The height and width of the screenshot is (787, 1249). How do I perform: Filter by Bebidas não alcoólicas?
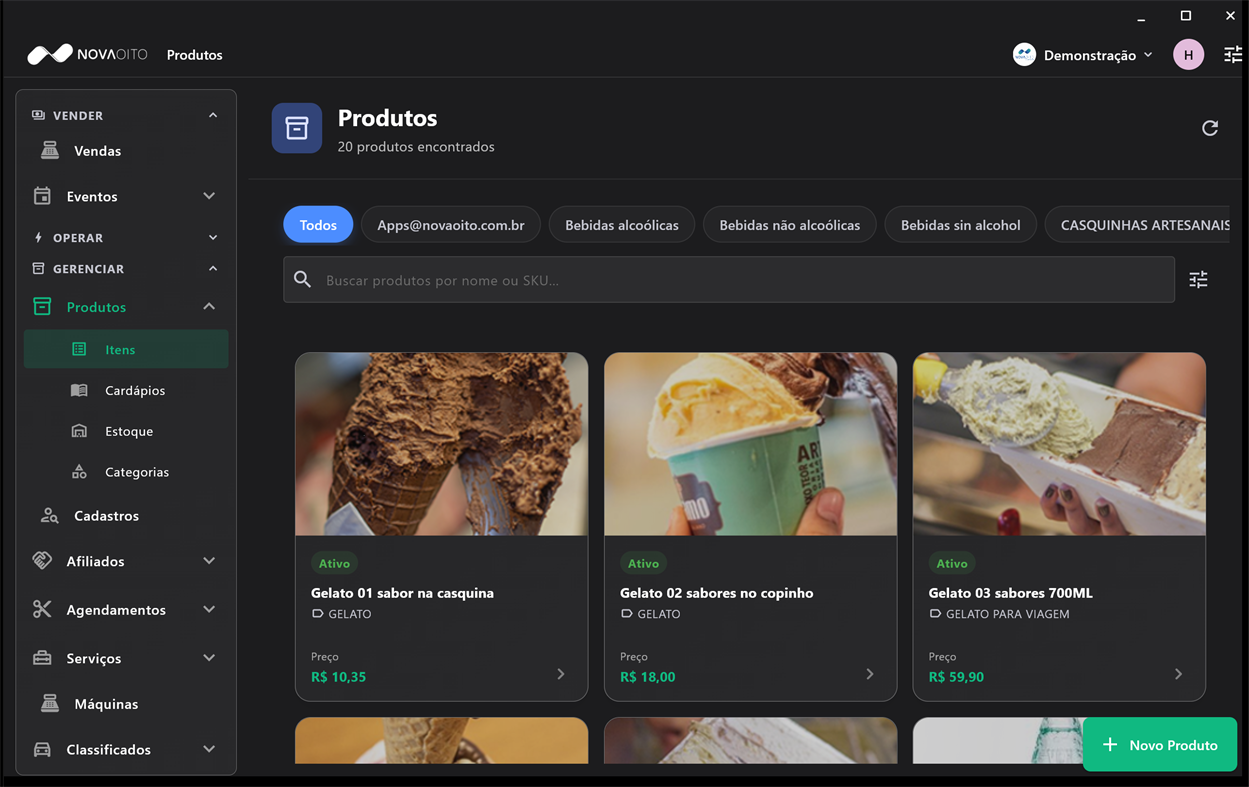790,225
